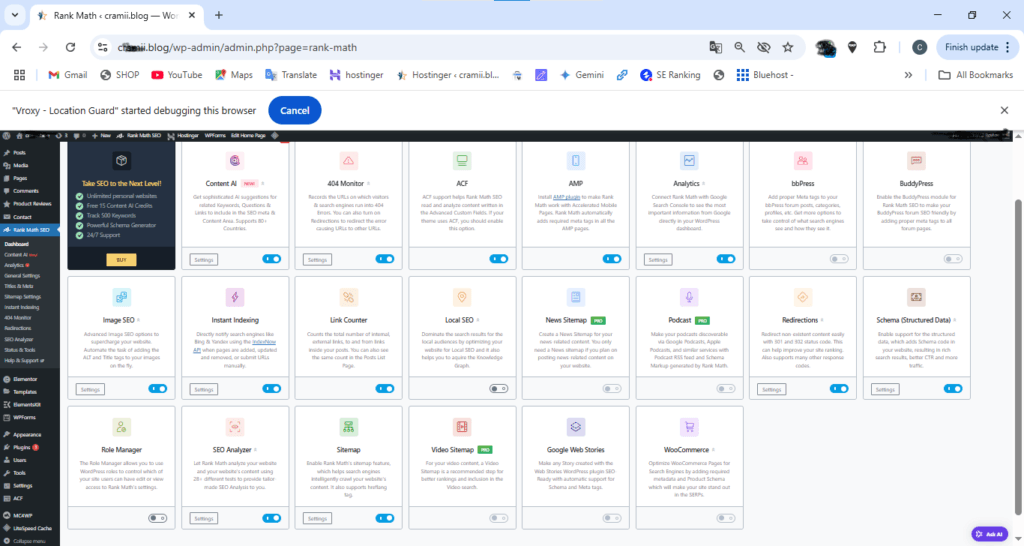Click the Sitemap module icon

(349, 427)
